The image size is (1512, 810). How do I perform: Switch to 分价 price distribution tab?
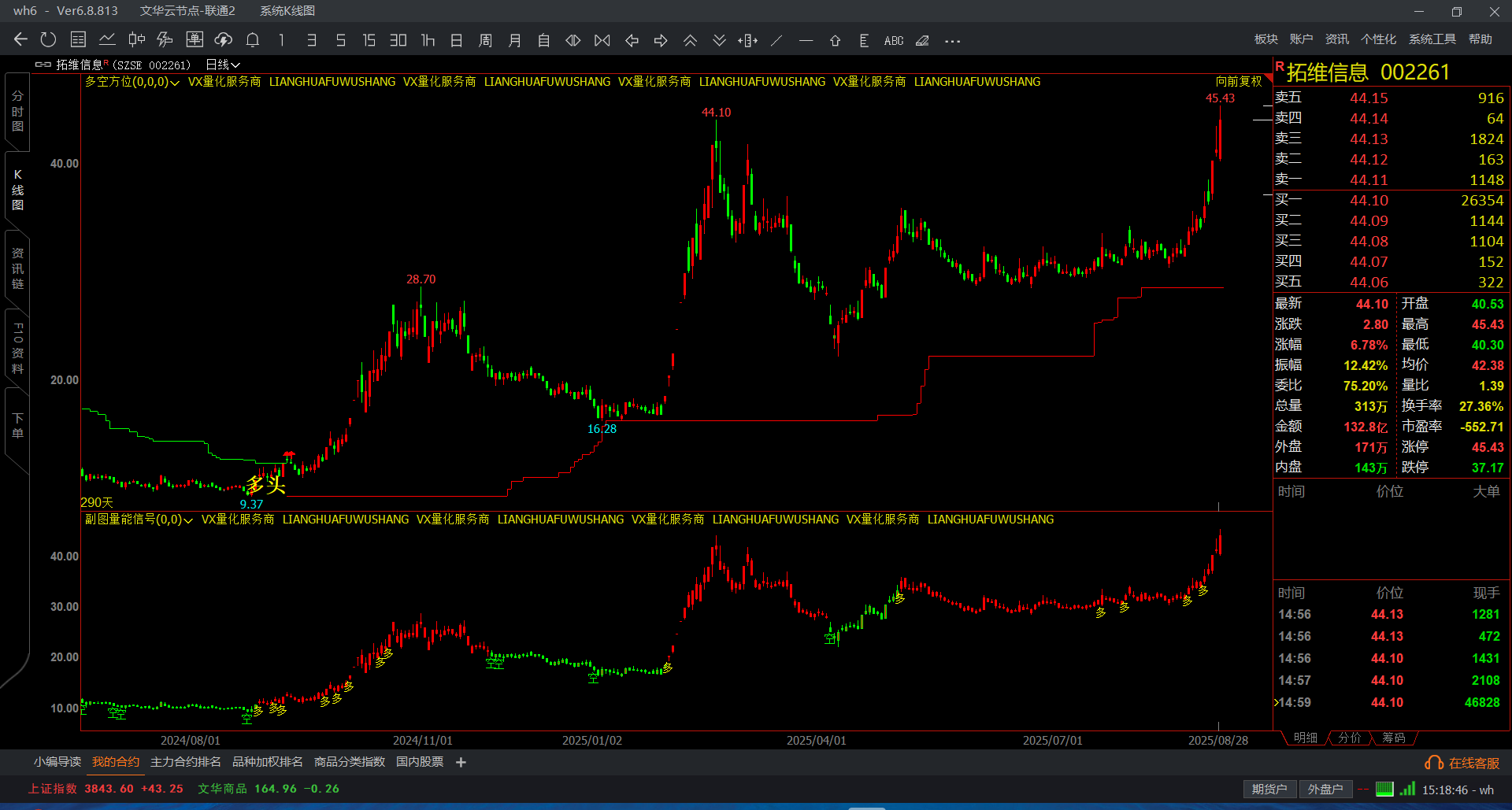coord(1350,738)
